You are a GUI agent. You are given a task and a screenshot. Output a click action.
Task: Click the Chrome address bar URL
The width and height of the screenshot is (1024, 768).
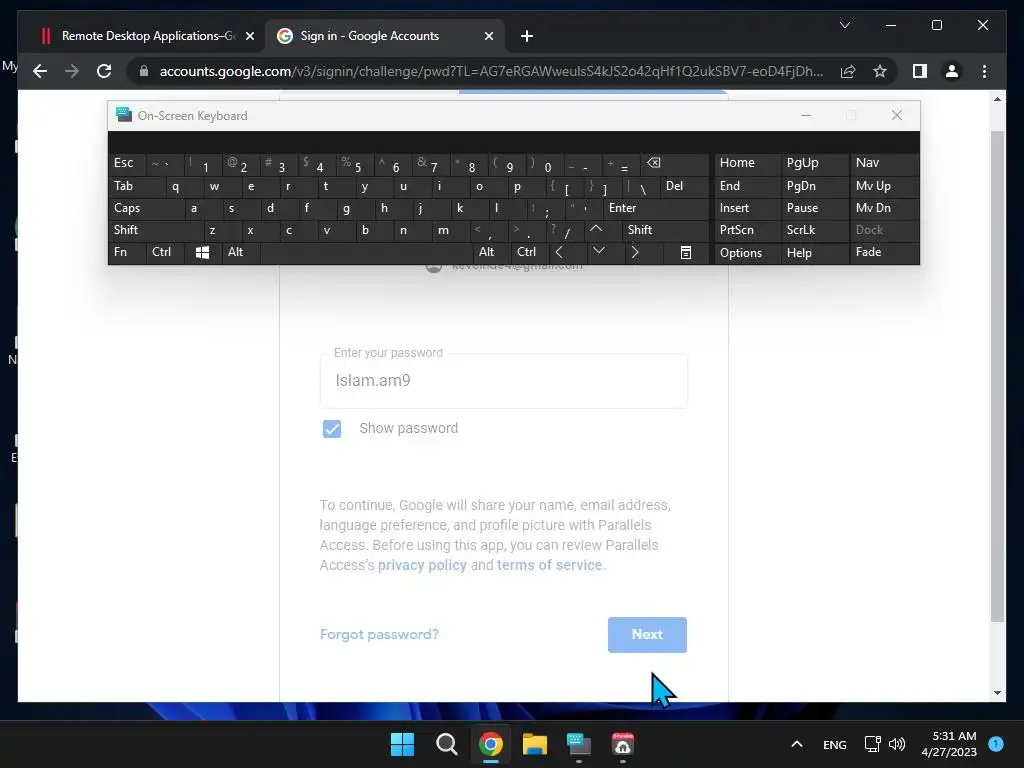point(491,71)
